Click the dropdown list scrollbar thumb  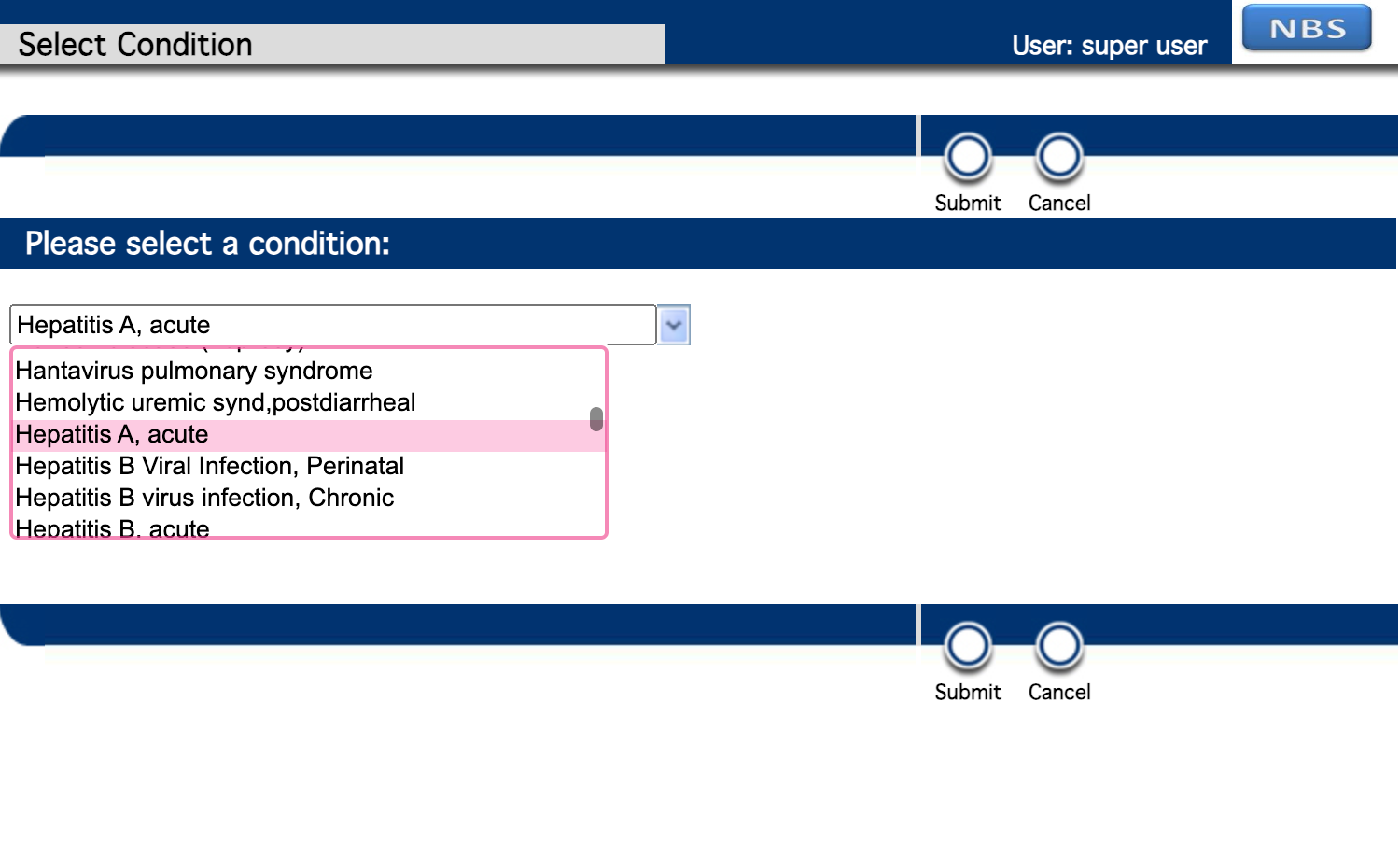(596, 420)
